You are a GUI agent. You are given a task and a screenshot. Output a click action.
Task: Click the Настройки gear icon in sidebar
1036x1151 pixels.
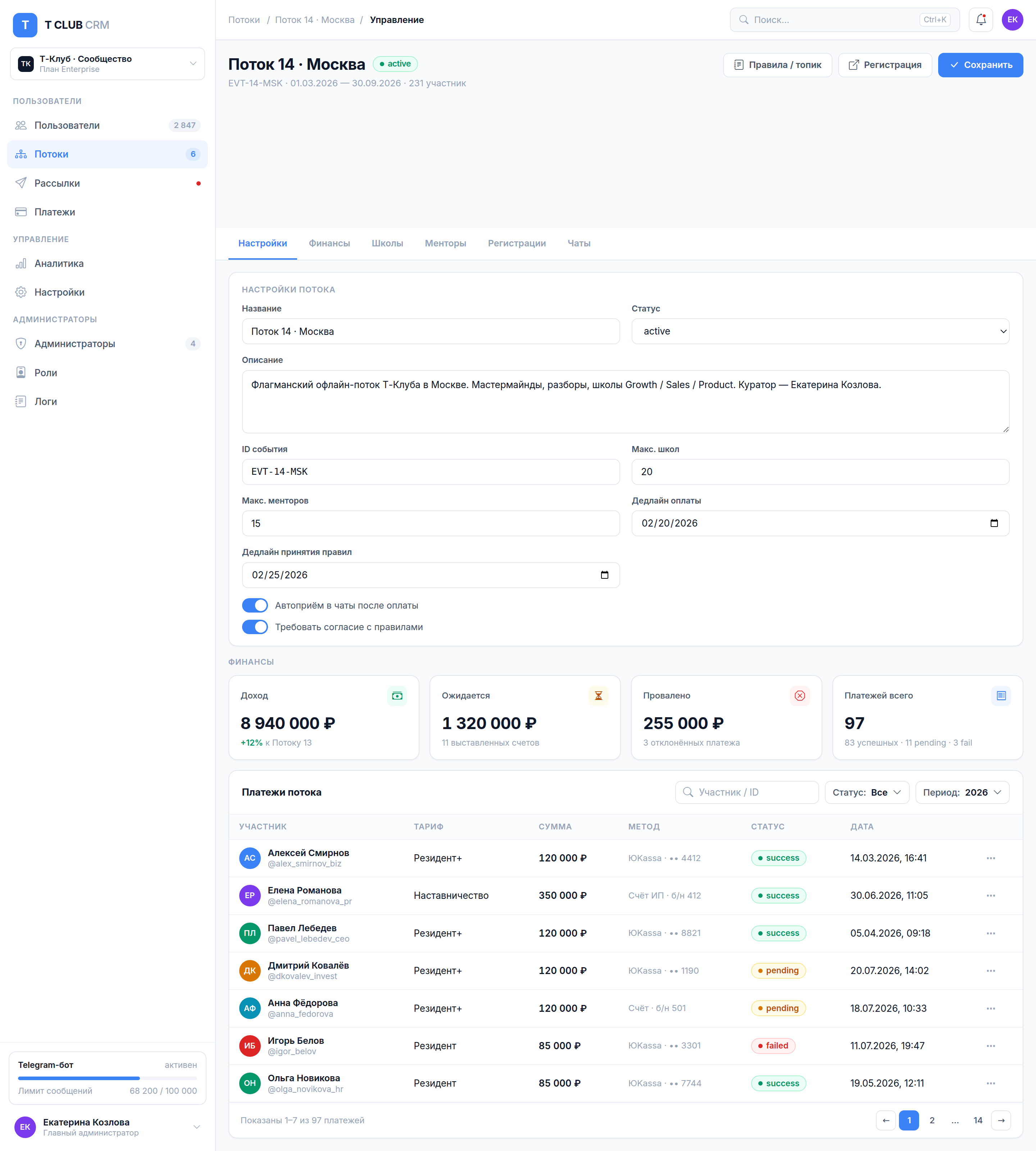(x=21, y=292)
